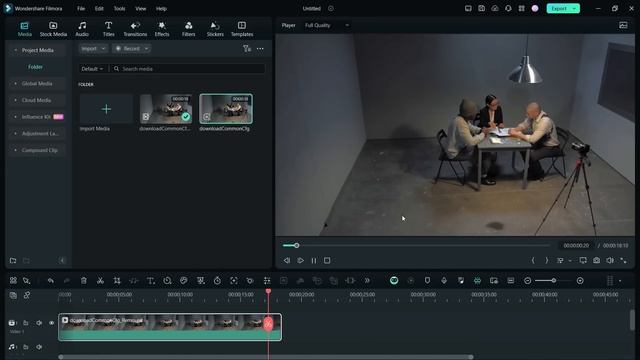Toggle Video 1 track visibility eye

[51, 323]
